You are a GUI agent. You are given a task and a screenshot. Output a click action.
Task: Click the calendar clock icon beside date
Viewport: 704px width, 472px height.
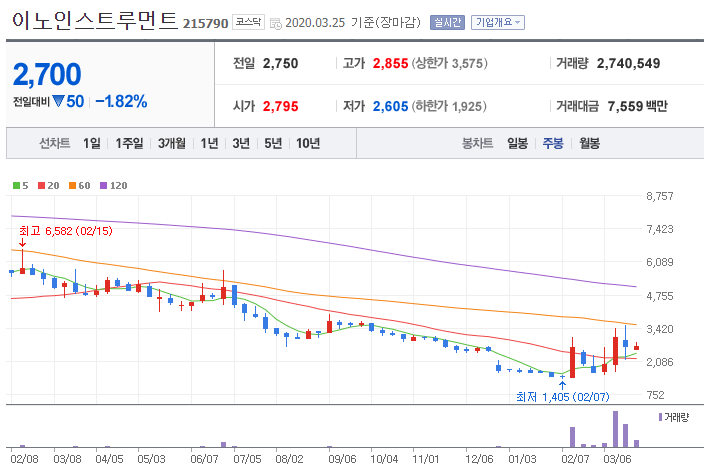coord(276,24)
